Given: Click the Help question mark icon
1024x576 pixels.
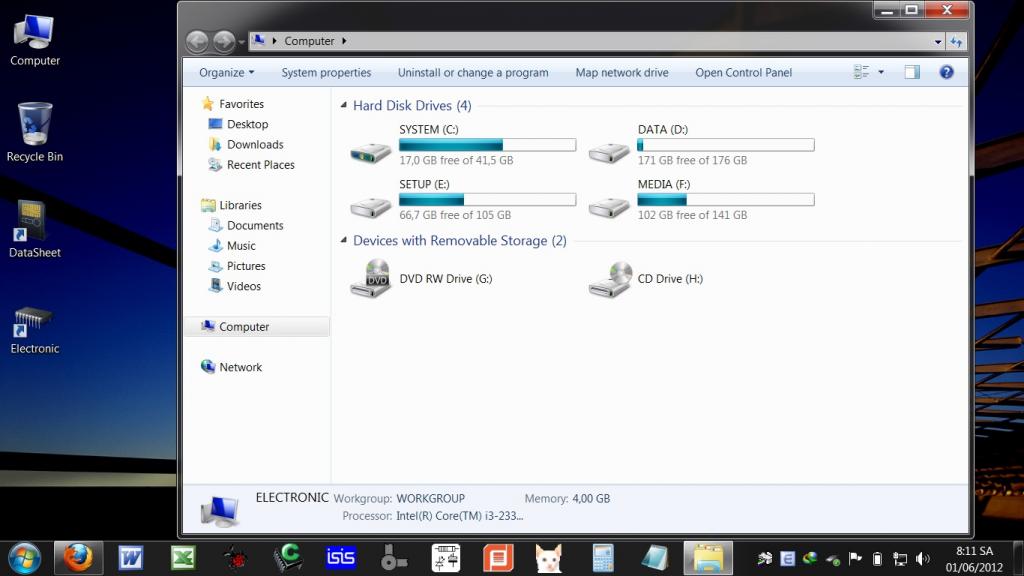Looking at the screenshot, I should (946, 72).
